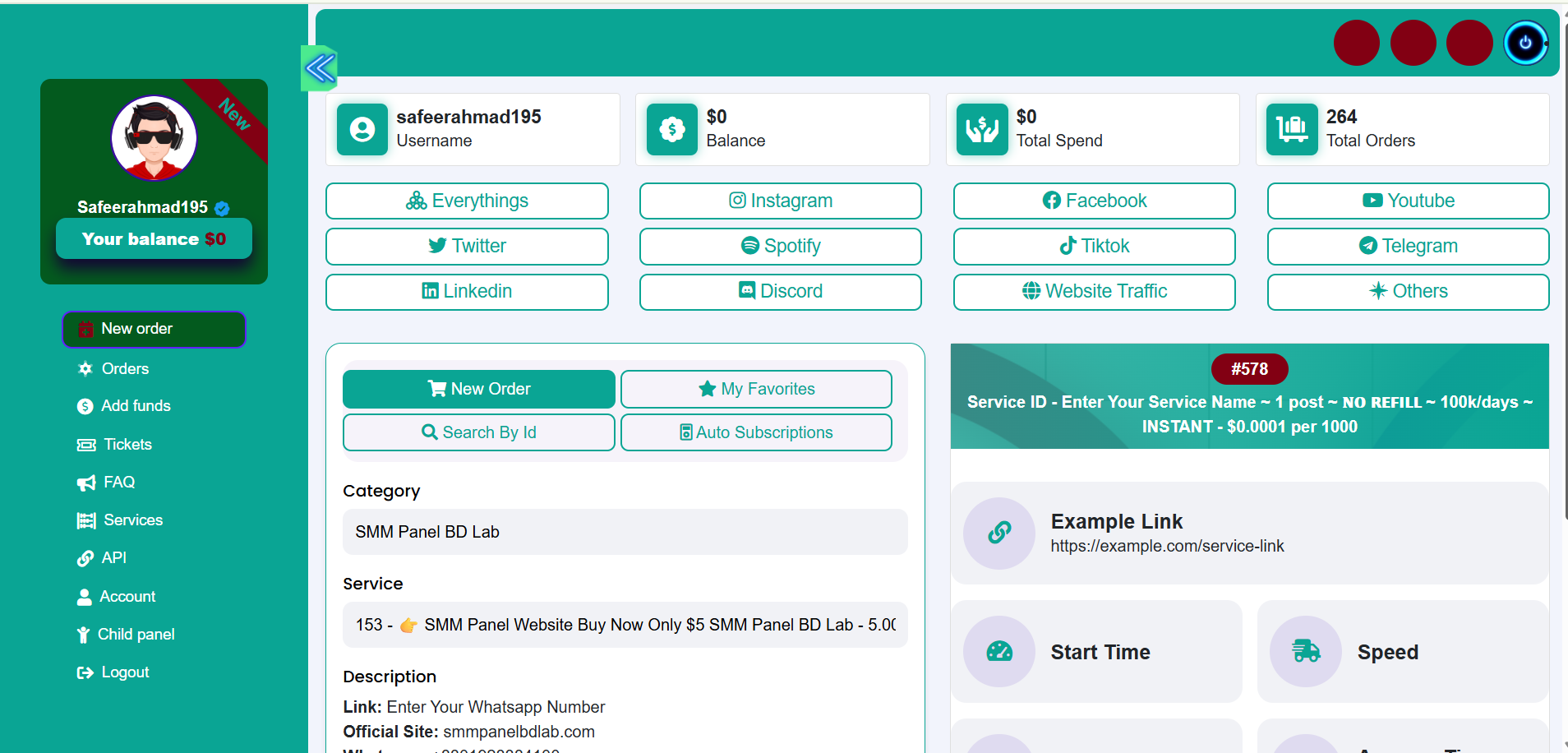Open New order in the sidebar
The height and width of the screenshot is (753, 1568).
point(154,329)
